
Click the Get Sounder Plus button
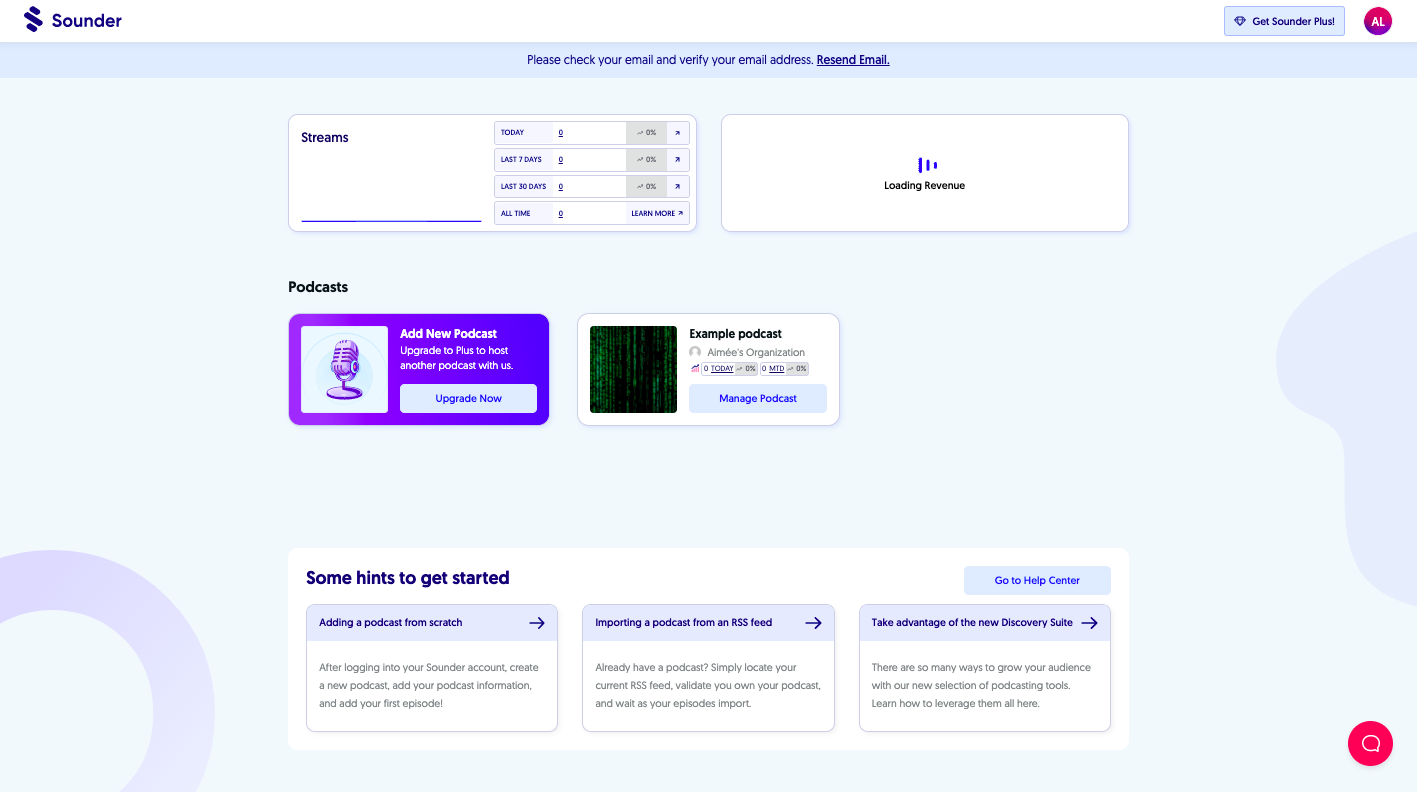coord(1284,20)
